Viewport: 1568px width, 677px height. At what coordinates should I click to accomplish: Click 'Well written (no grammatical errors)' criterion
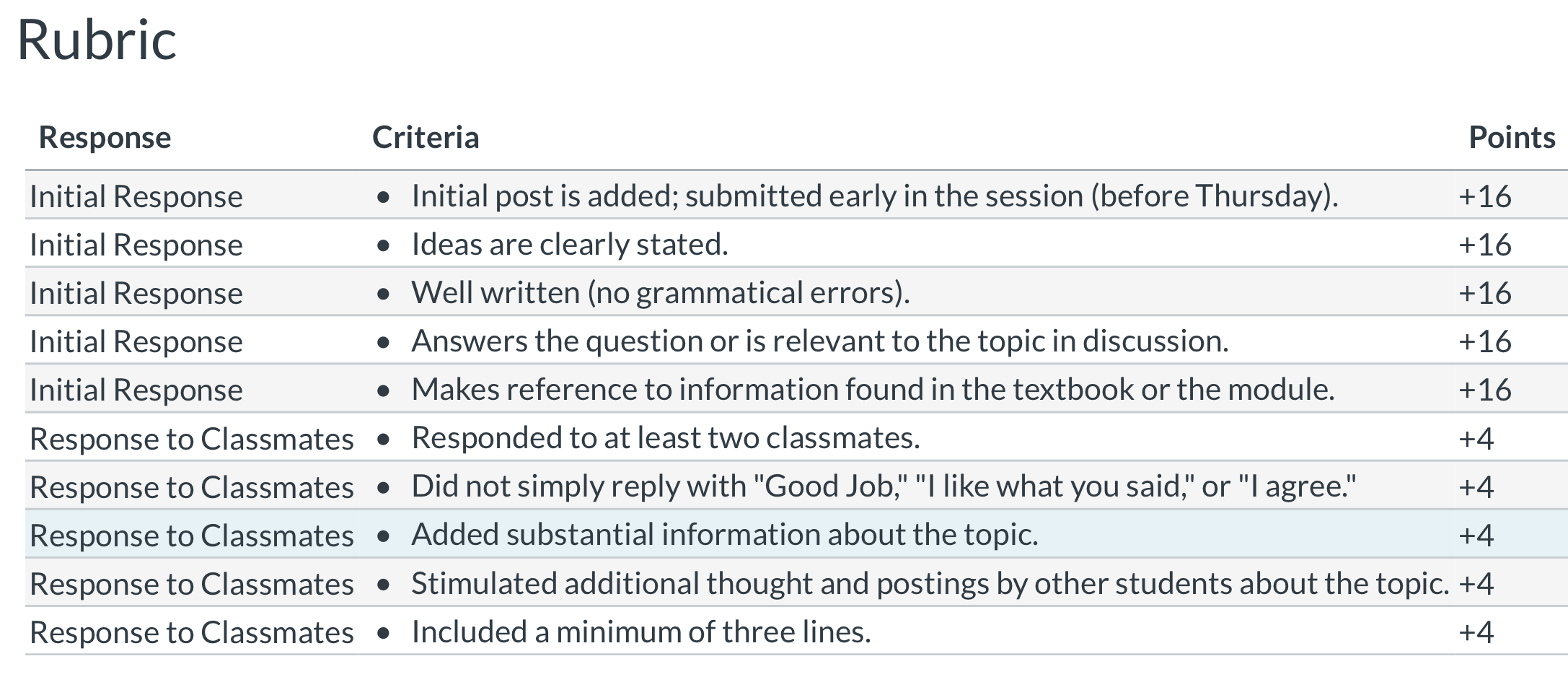(661, 293)
